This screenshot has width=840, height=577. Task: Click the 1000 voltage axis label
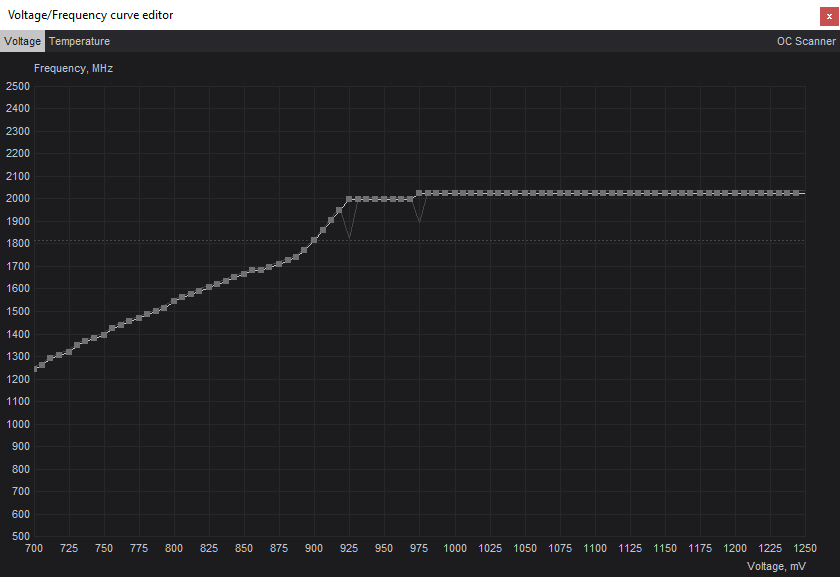coord(455,548)
